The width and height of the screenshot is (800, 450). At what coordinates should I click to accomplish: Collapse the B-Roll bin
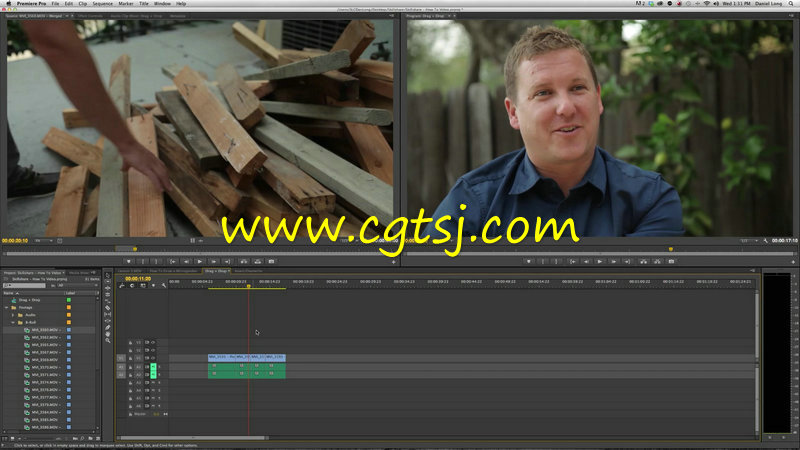click(x=13, y=322)
